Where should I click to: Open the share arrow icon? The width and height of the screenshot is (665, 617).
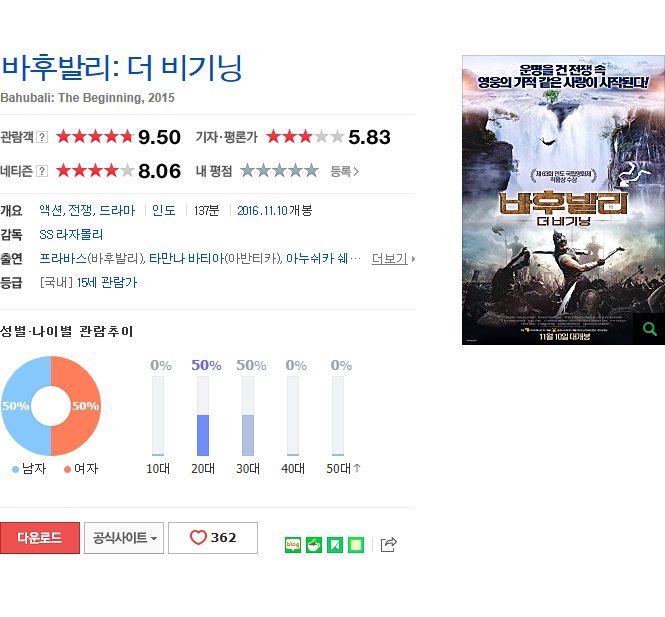(388, 544)
